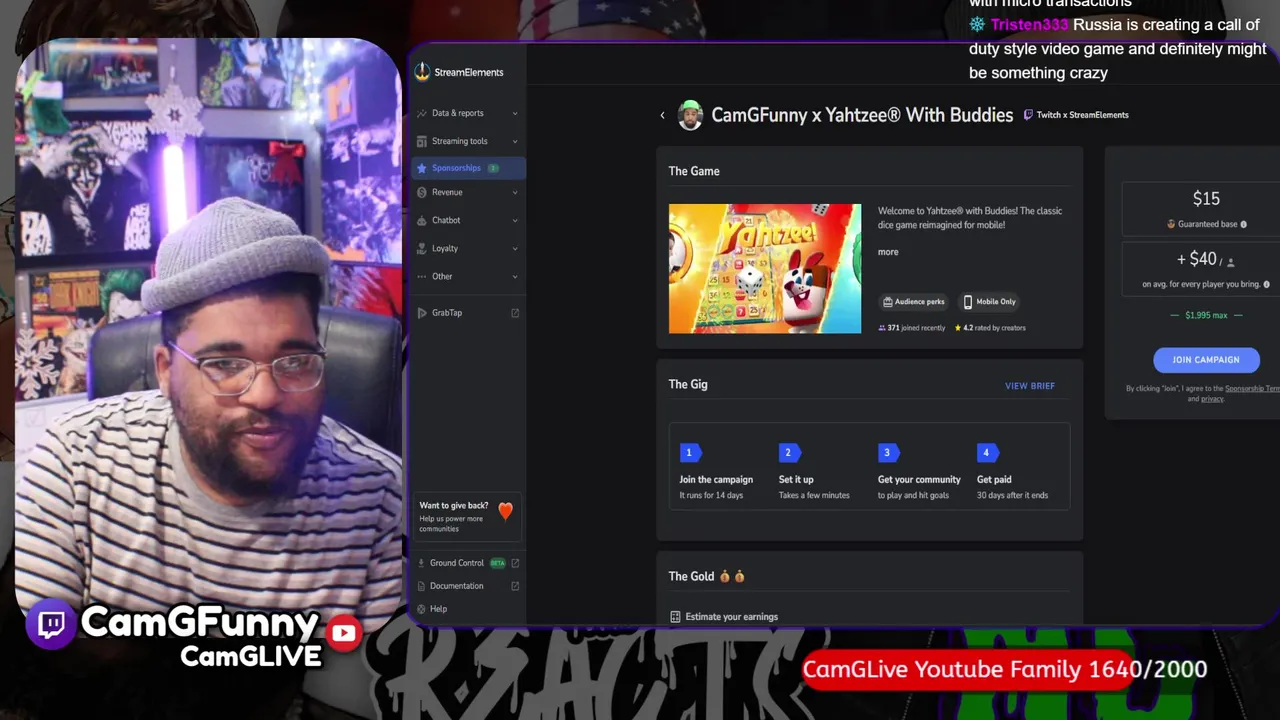Click the info icon after 'every player you bring'
Viewport: 1280px width, 720px height.
pyautogui.click(x=1266, y=284)
